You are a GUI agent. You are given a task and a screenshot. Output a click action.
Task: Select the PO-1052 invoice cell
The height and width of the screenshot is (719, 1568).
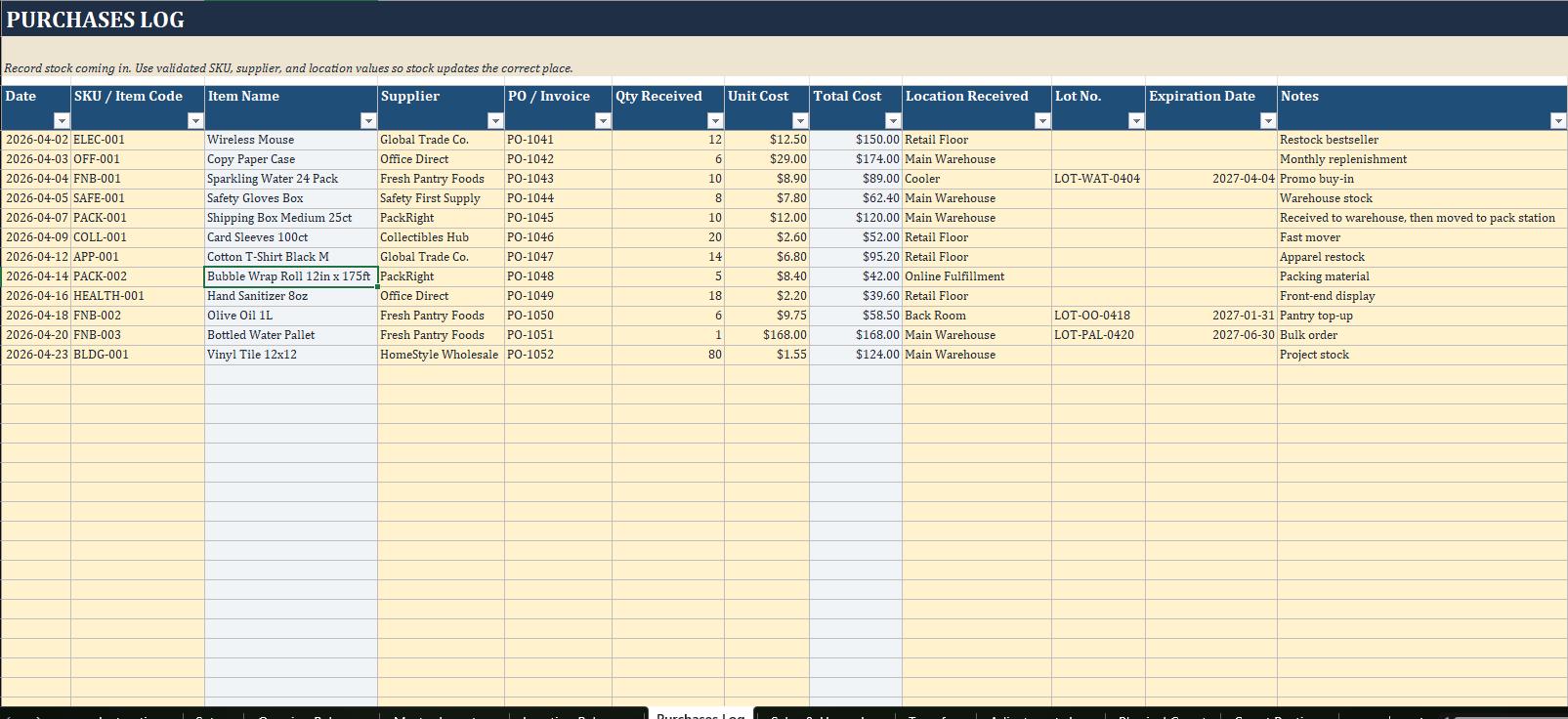tap(558, 355)
